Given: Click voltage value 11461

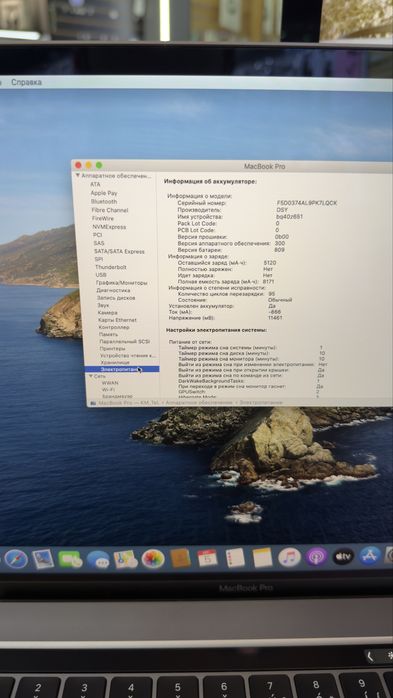Looking at the screenshot, I should pyautogui.click(x=276, y=318).
